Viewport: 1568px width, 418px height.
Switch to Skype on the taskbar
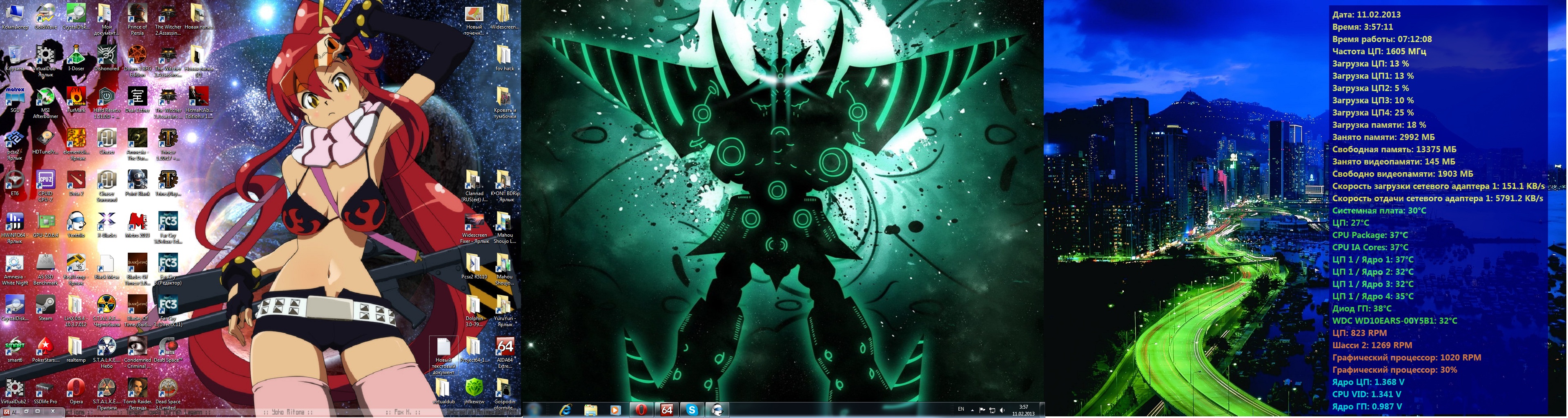(x=692, y=410)
